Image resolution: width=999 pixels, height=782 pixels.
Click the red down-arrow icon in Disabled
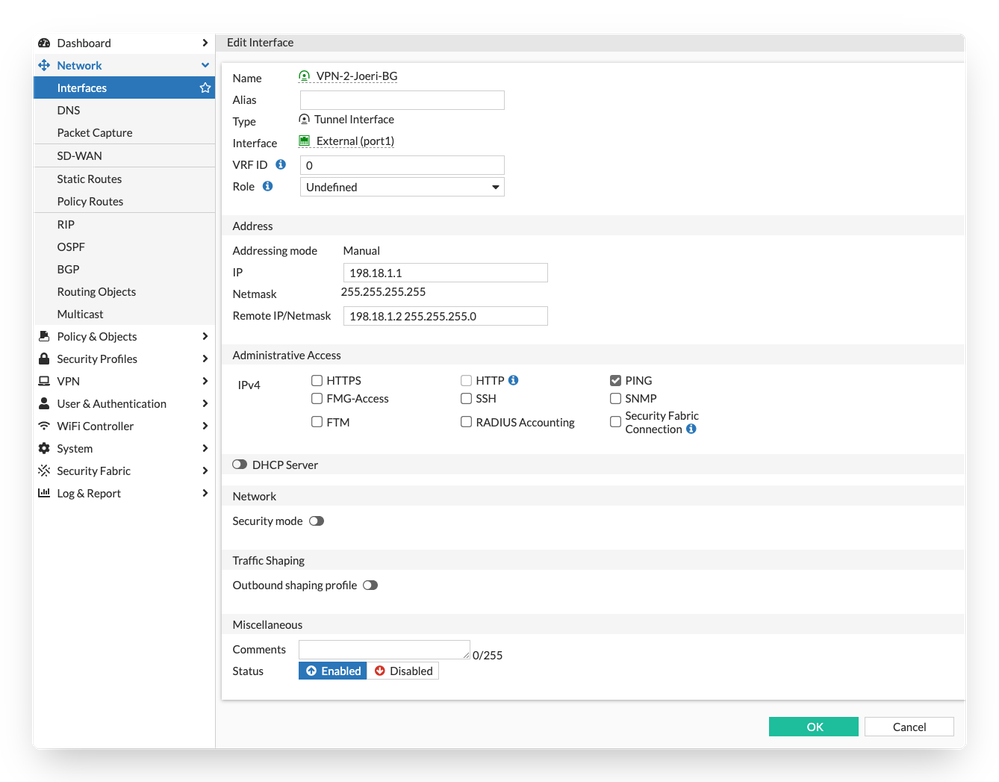pyautogui.click(x=380, y=670)
